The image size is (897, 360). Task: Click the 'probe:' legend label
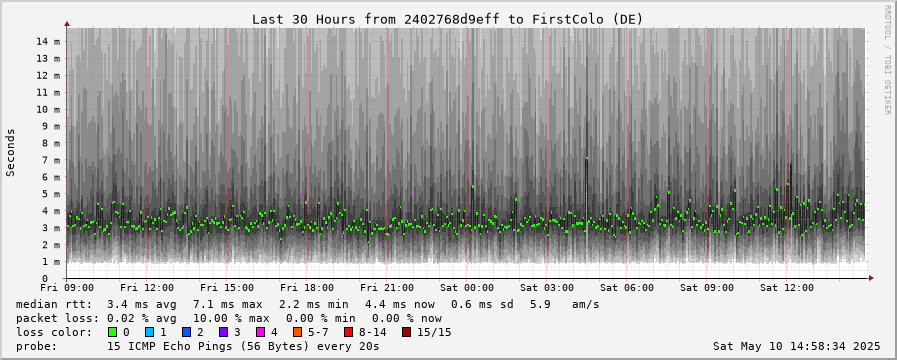[x=37, y=346]
